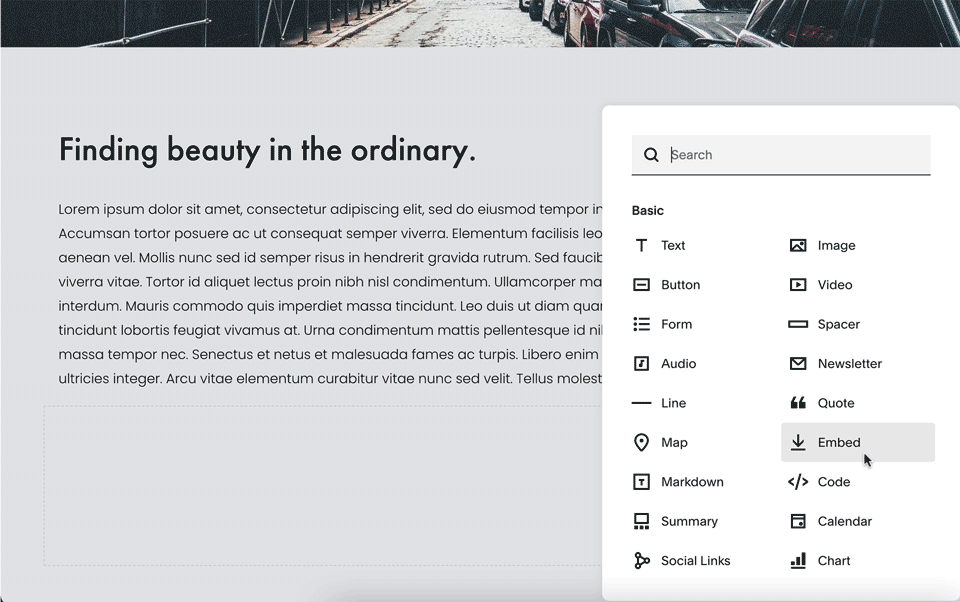Click the Spacer block icon
Image resolution: width=960 pixels, height=602 pixels.
click(798, 324)
